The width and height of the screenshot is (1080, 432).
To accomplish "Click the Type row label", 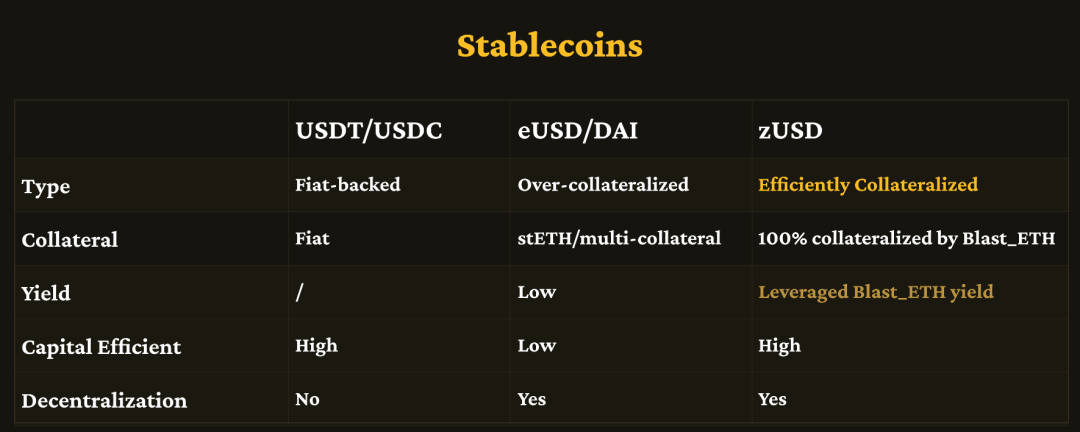I will point(45,186).
